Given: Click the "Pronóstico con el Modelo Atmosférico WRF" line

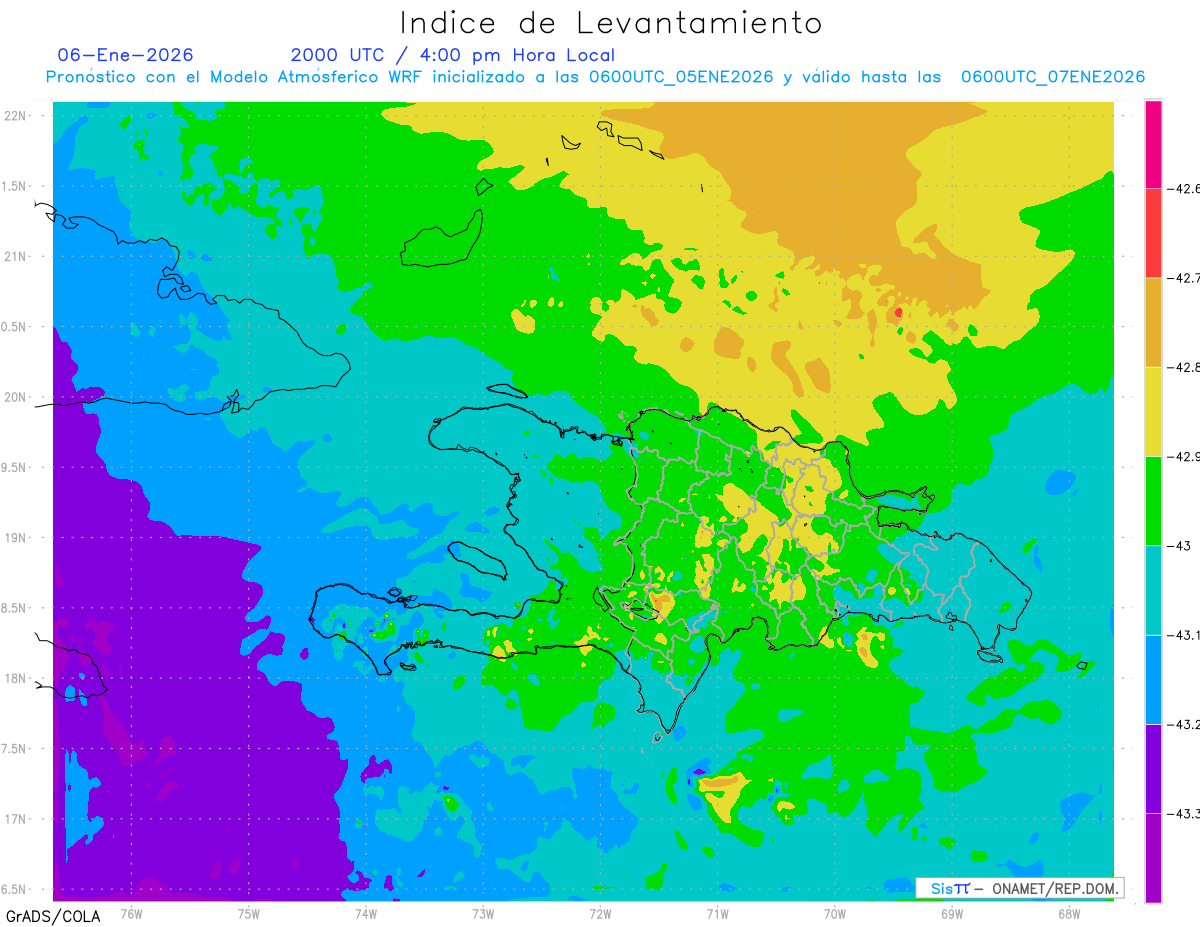Looking at the screenshot, I should (x=595, y=76).
